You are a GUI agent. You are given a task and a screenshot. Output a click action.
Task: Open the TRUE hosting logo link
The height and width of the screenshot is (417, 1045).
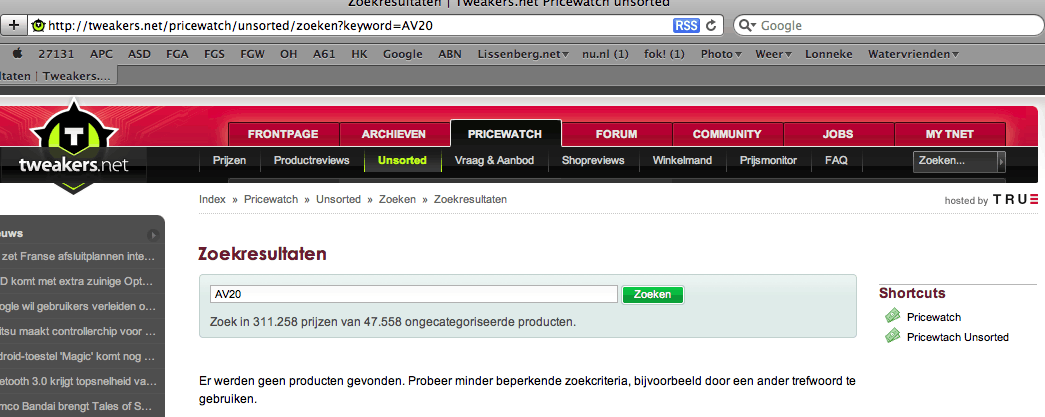point(1015,199)
